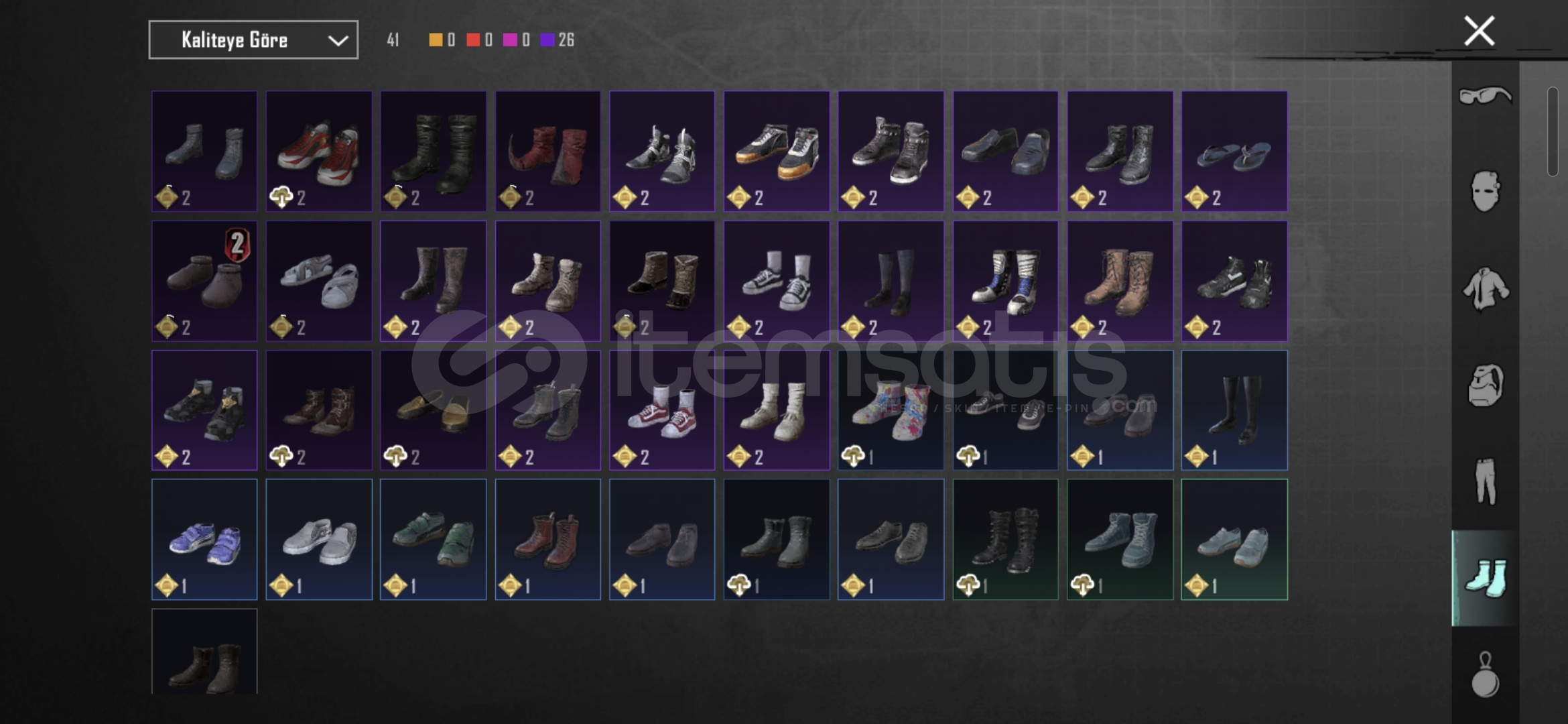
Task: Select brown slippers with red badge
Action: (204, 281)
